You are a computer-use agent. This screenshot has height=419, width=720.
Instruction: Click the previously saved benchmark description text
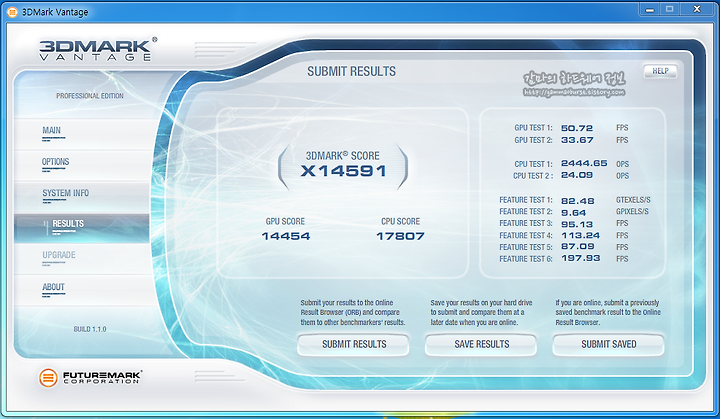(x=608, y=312)
